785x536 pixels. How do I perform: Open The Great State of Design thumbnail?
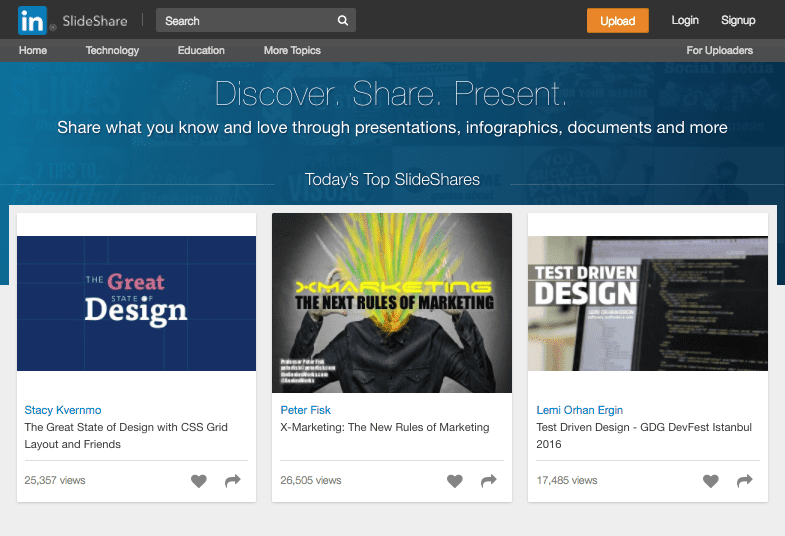pyautogui.click(x=136, y=303)
